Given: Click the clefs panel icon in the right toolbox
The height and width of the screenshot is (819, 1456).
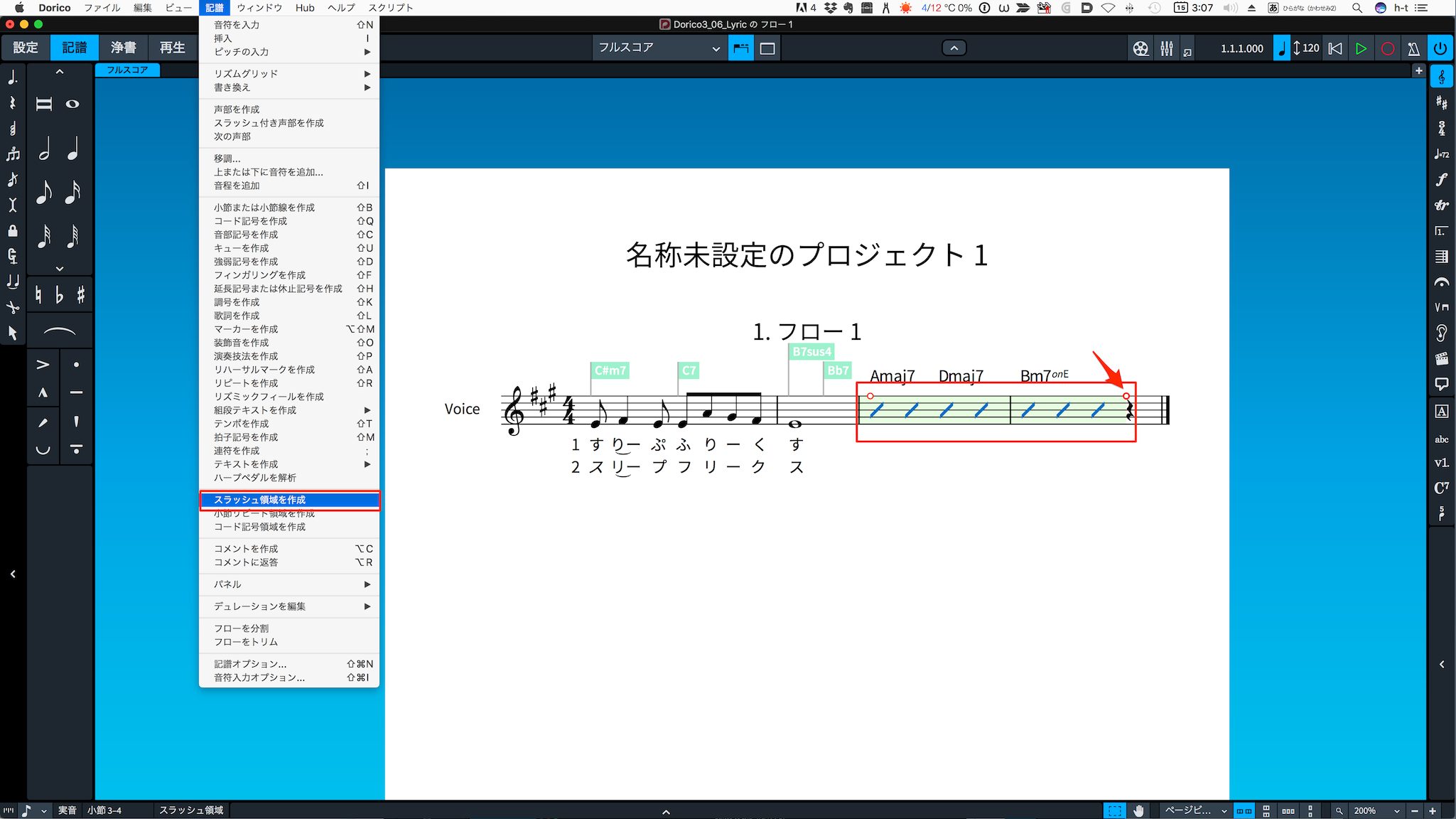Looking at the screenshot, I should pyautogui.click(x=1441, y=77).
